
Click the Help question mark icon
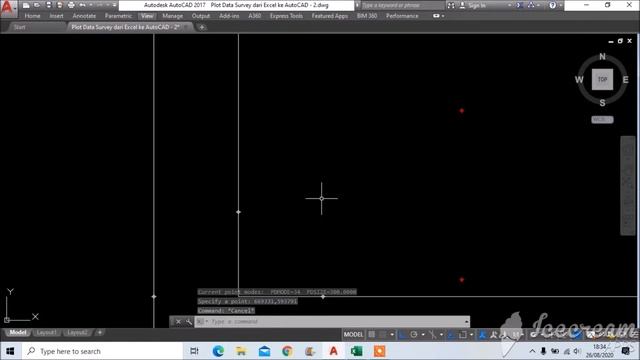[552, 5]
